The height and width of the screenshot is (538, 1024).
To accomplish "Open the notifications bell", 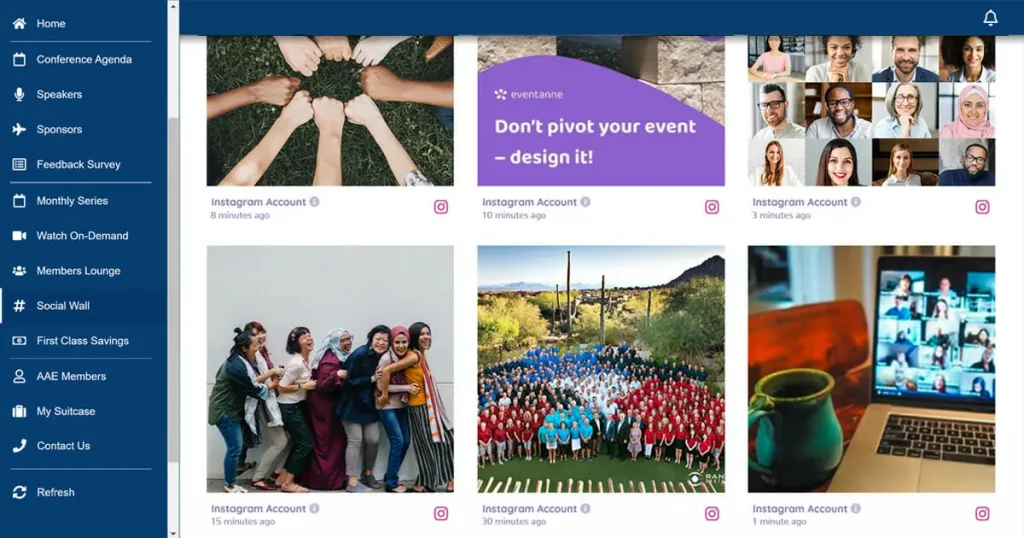I will click(x=991, y=18).
